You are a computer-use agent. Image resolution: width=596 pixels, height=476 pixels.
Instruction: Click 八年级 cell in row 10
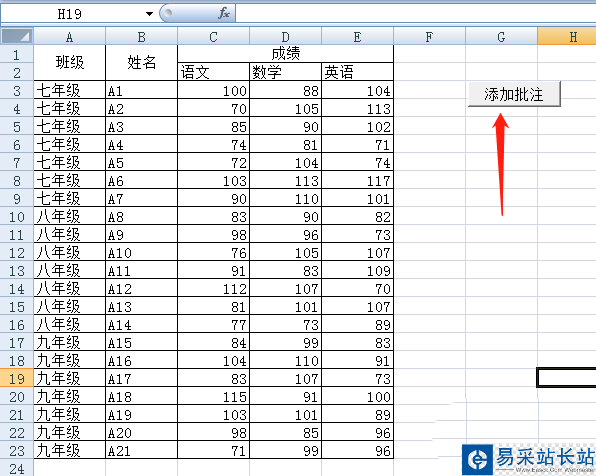click(70, 217)
